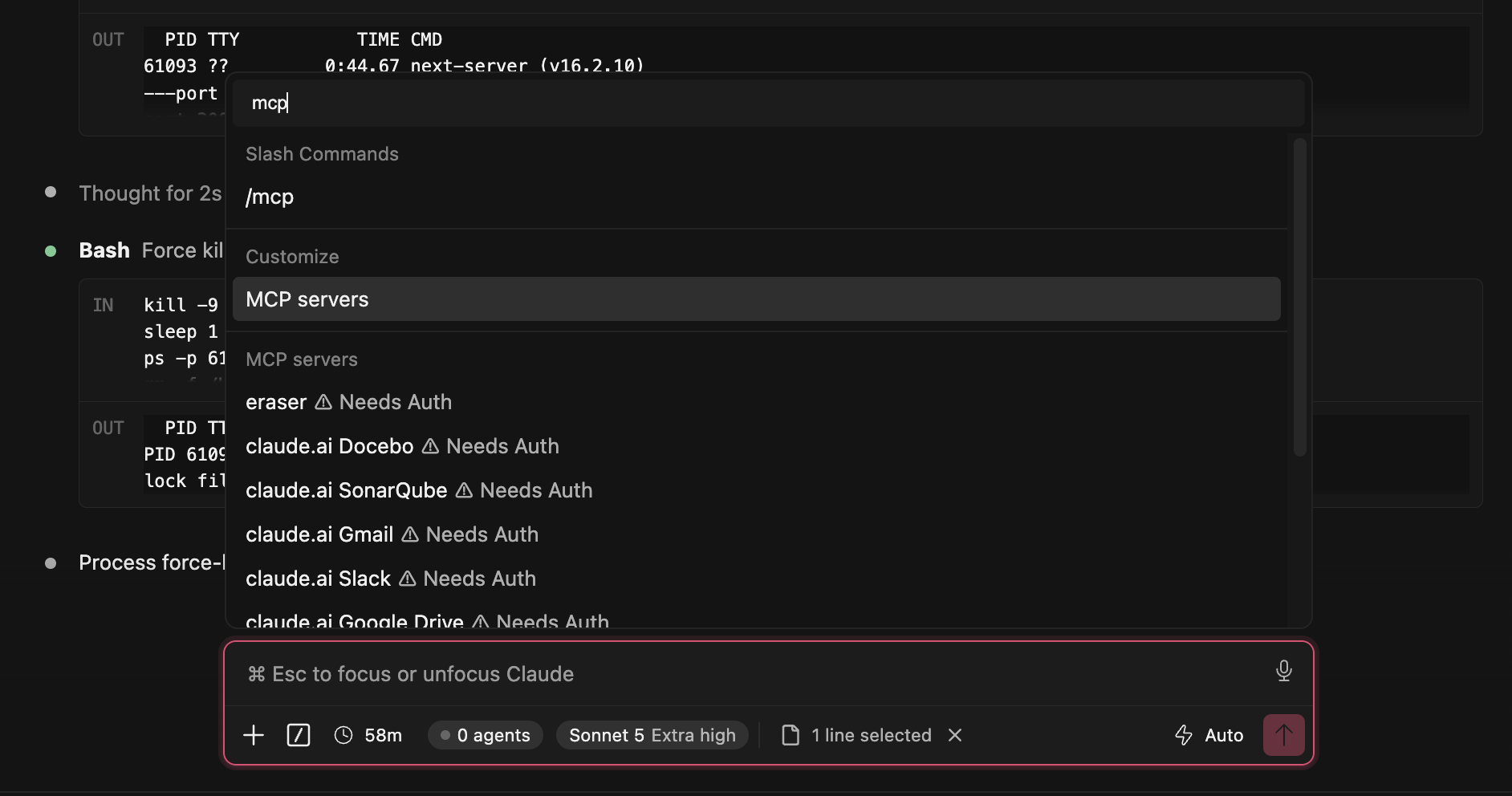Click the Thought for 2s entry
This screenshot has width=1512, height=796.
point(150,193)
